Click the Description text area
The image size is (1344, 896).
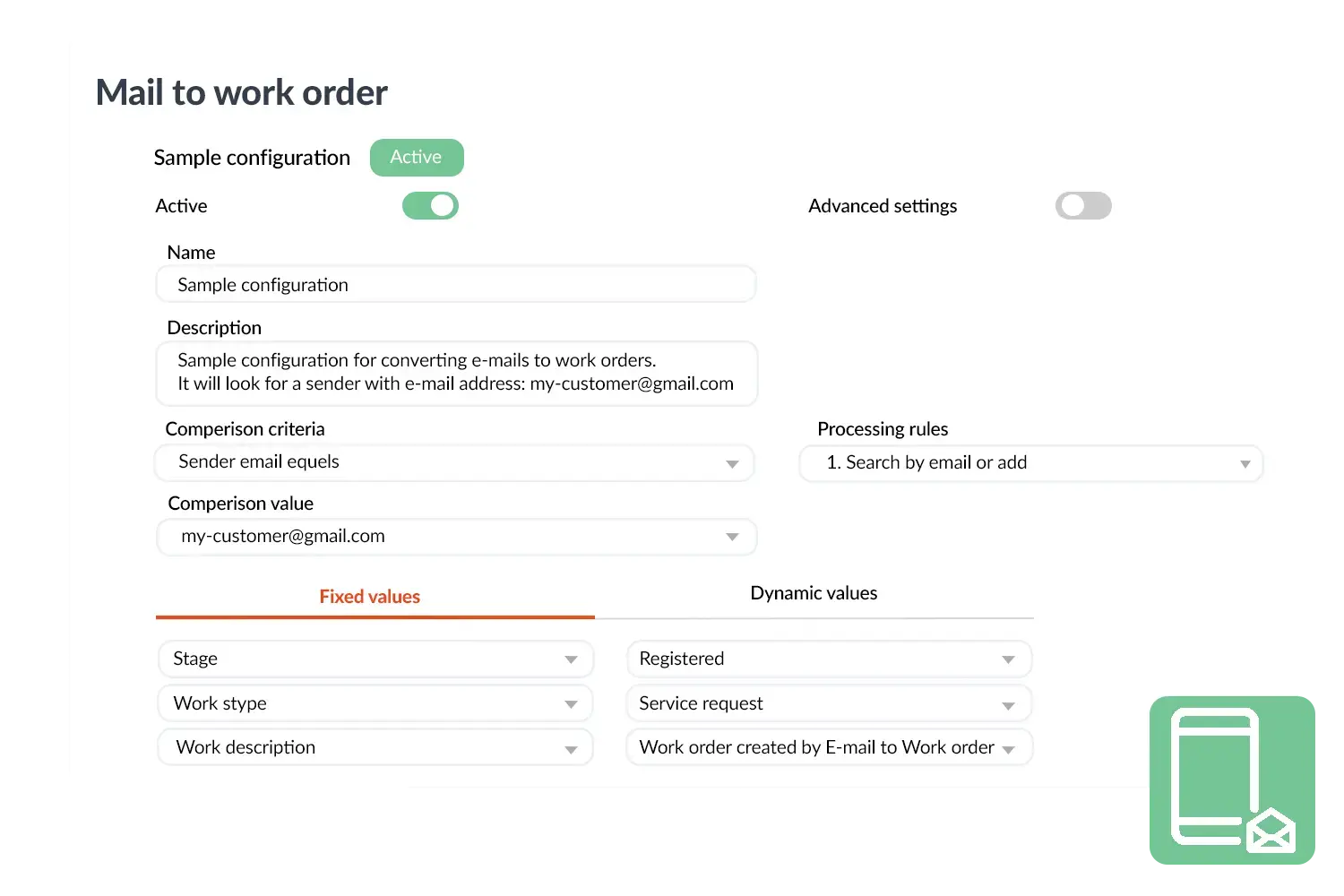(456, 373)
